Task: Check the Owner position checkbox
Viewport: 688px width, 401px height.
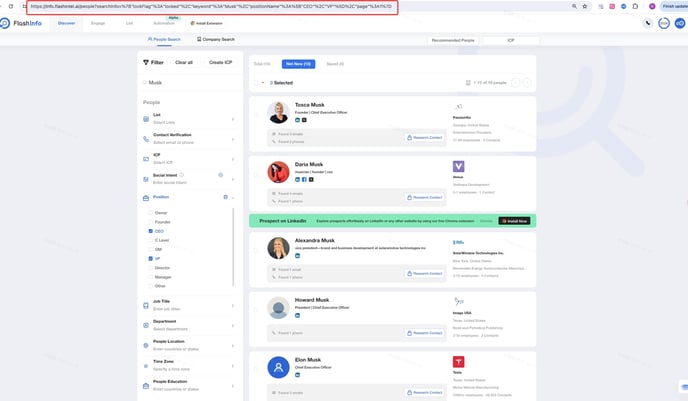Action: (150, 213)
